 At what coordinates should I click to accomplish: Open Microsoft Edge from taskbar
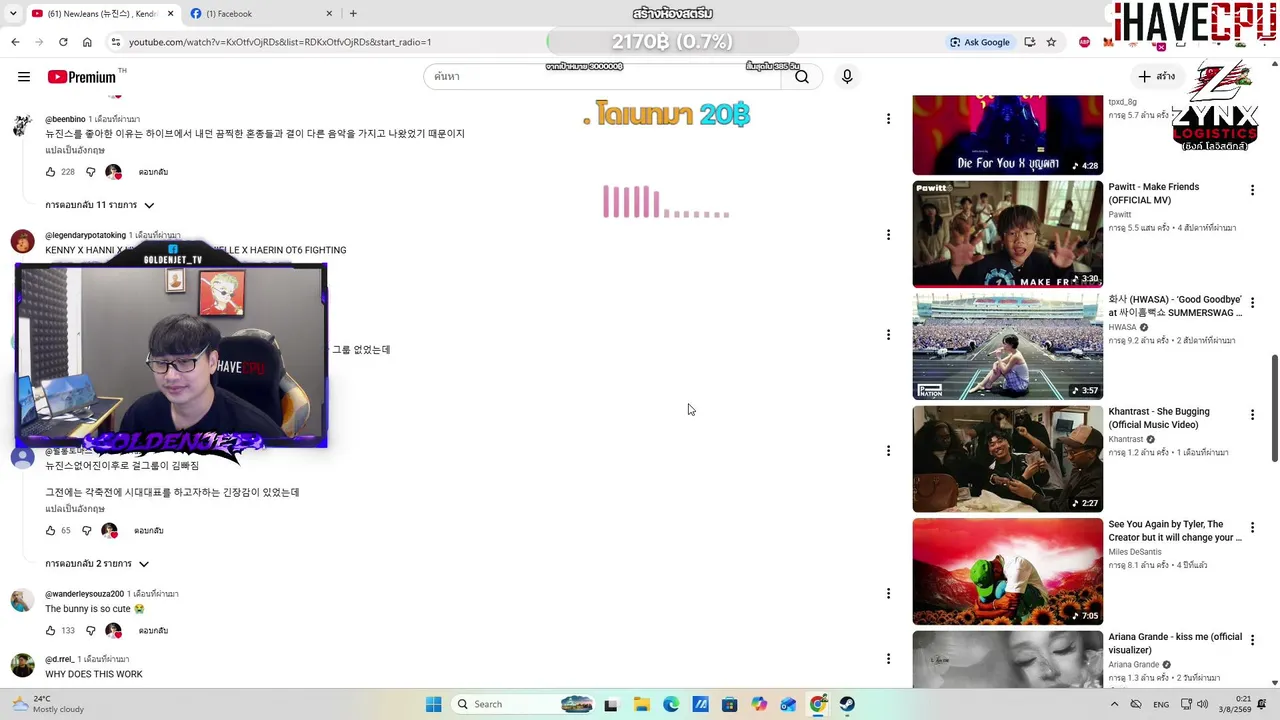(671, 704)
